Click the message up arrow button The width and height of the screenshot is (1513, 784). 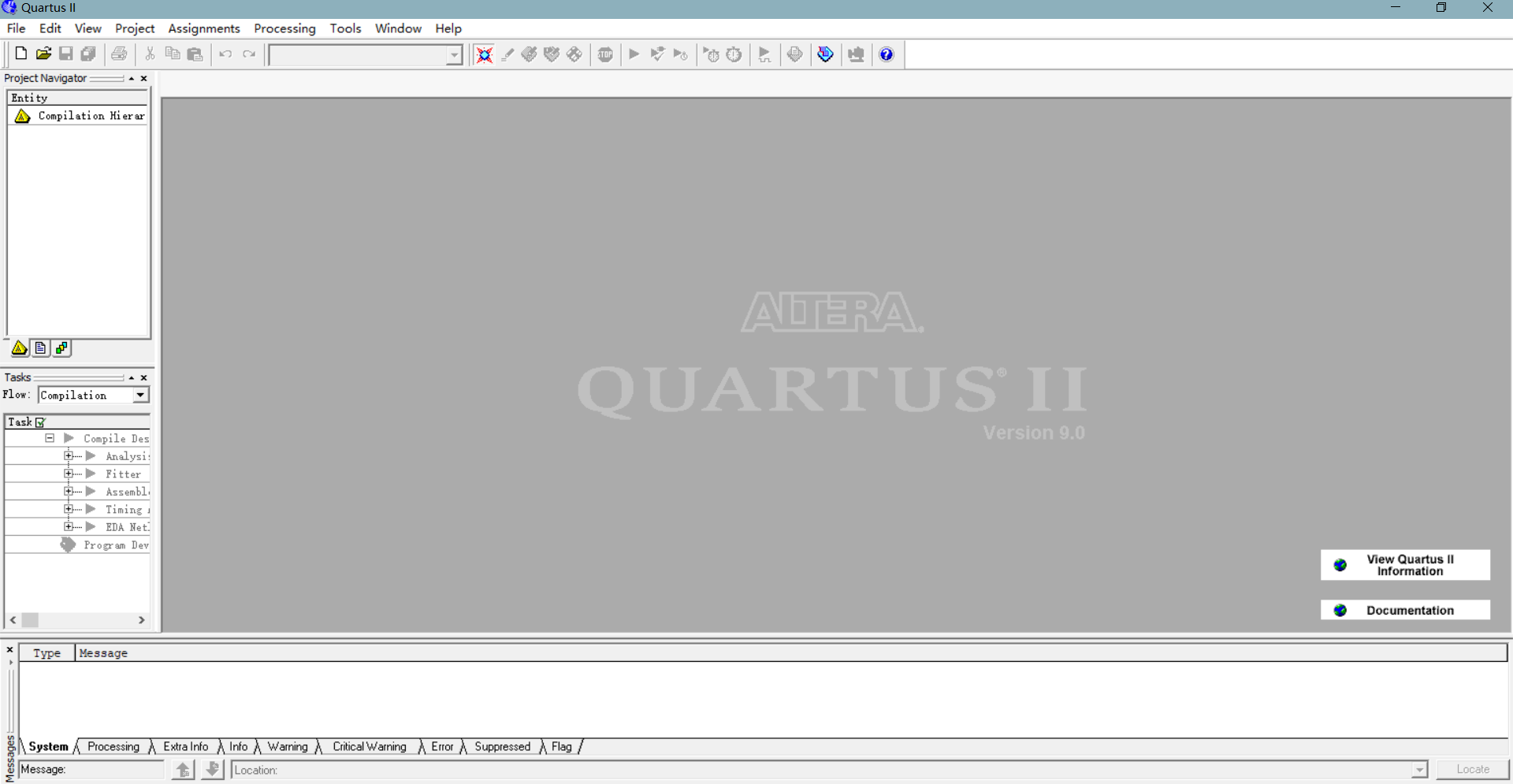click(x=183, y=769)
